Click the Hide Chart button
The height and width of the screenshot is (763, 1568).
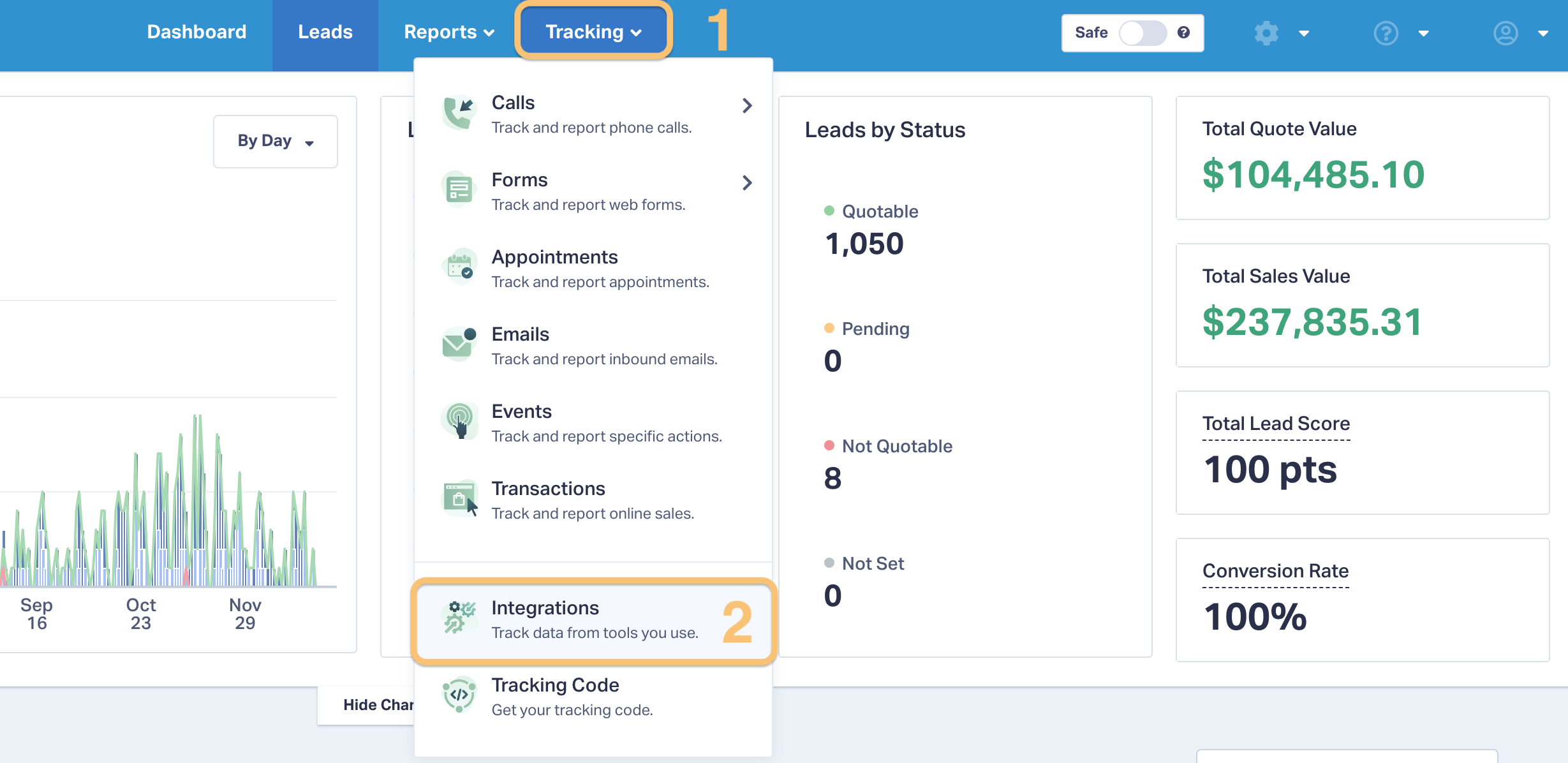pyautogui.click(x=367, y=705)
